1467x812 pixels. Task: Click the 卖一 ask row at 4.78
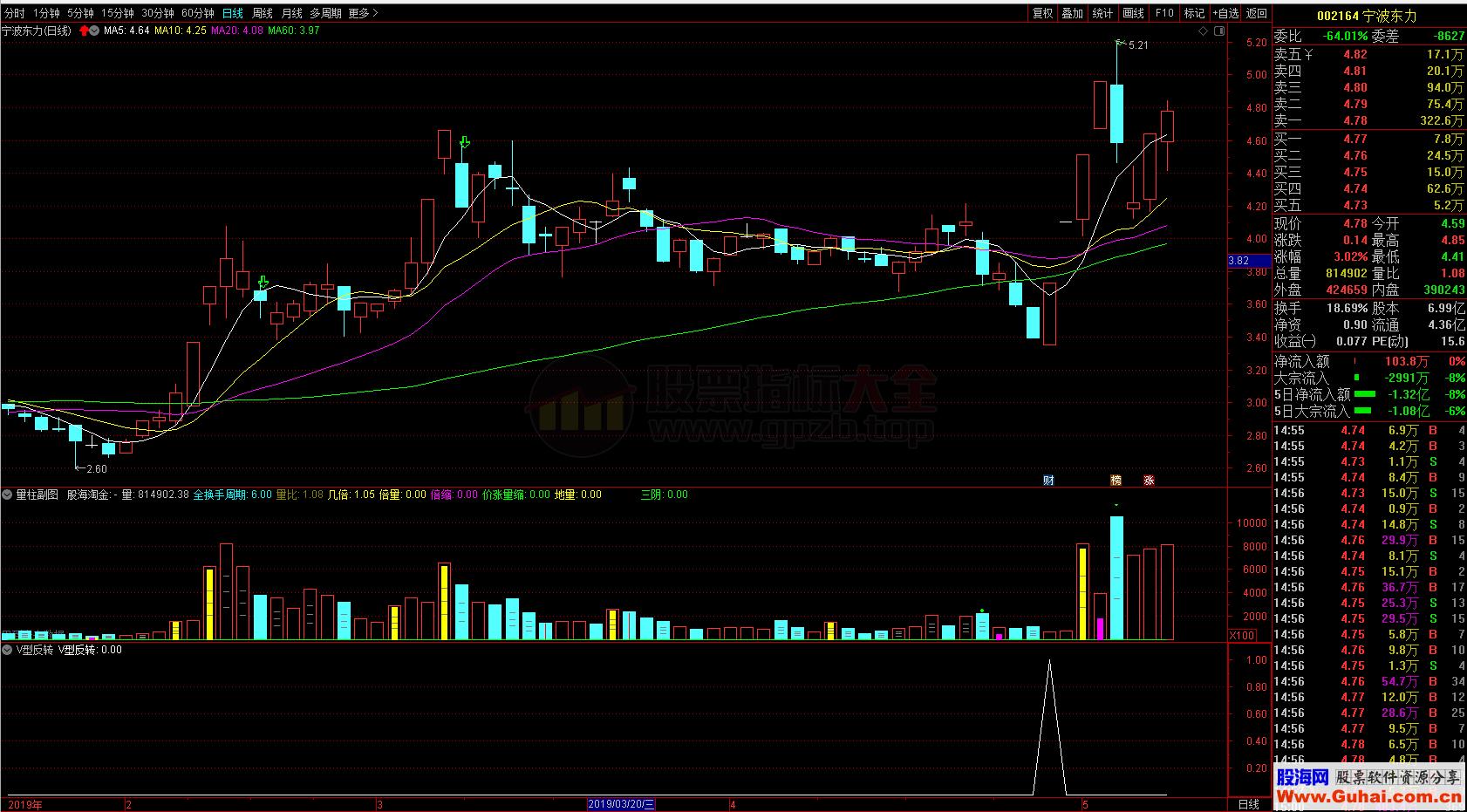[x=1368, y=120]
